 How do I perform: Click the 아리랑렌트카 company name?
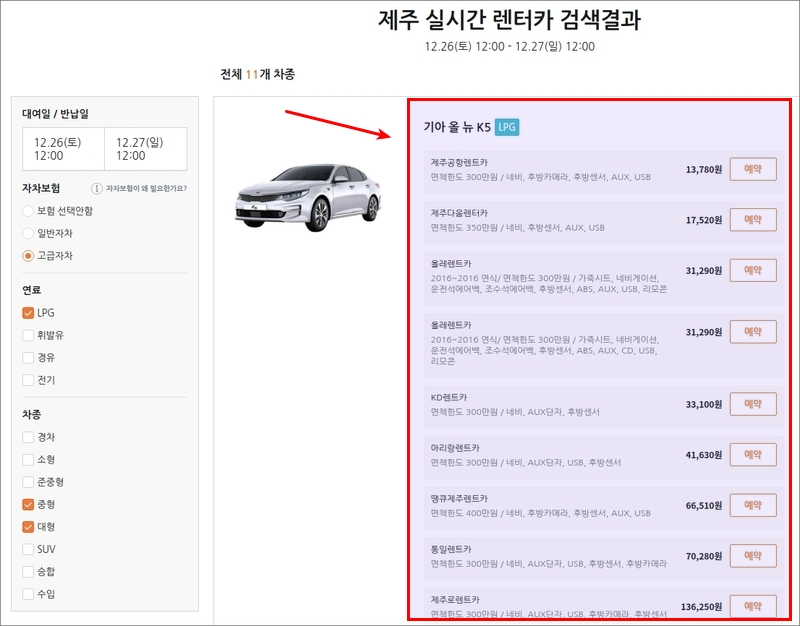point(455,448)
